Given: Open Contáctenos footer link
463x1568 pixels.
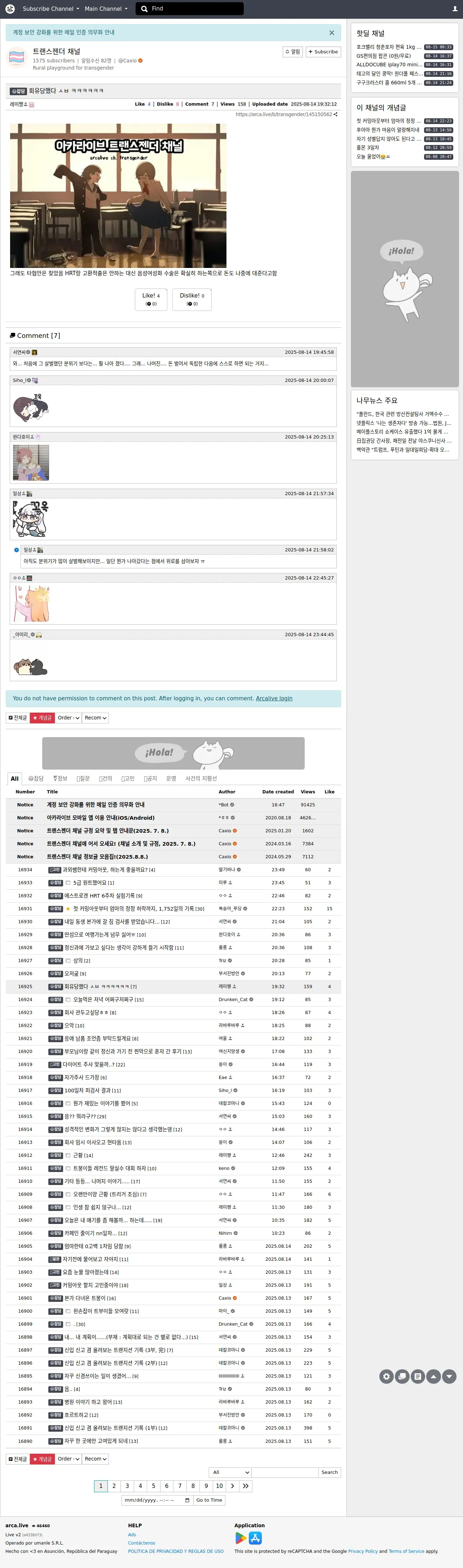Looking at the screenshot, I should click(x=142, y=1542).
